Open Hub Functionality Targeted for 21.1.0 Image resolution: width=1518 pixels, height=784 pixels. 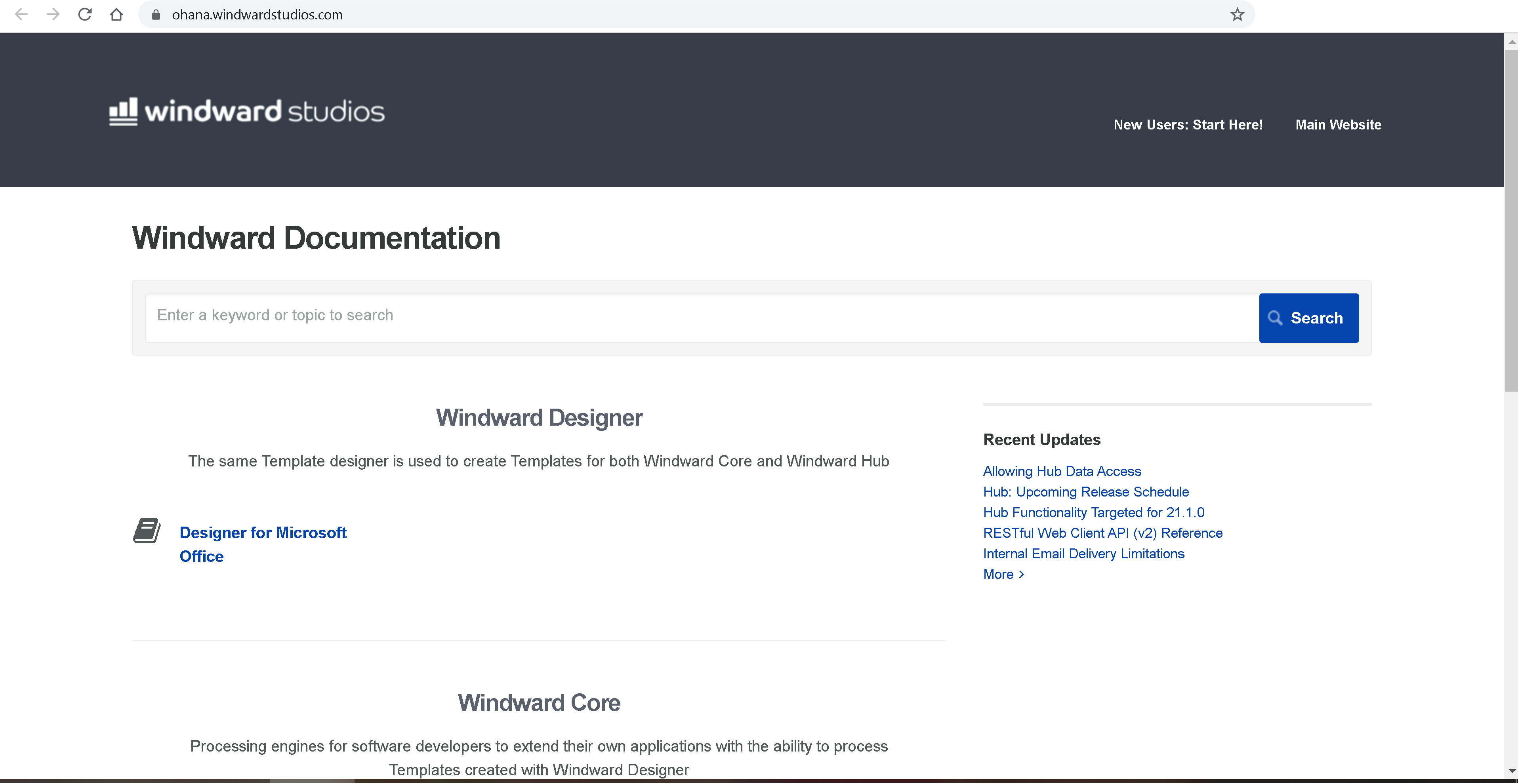coord(1094,513)
